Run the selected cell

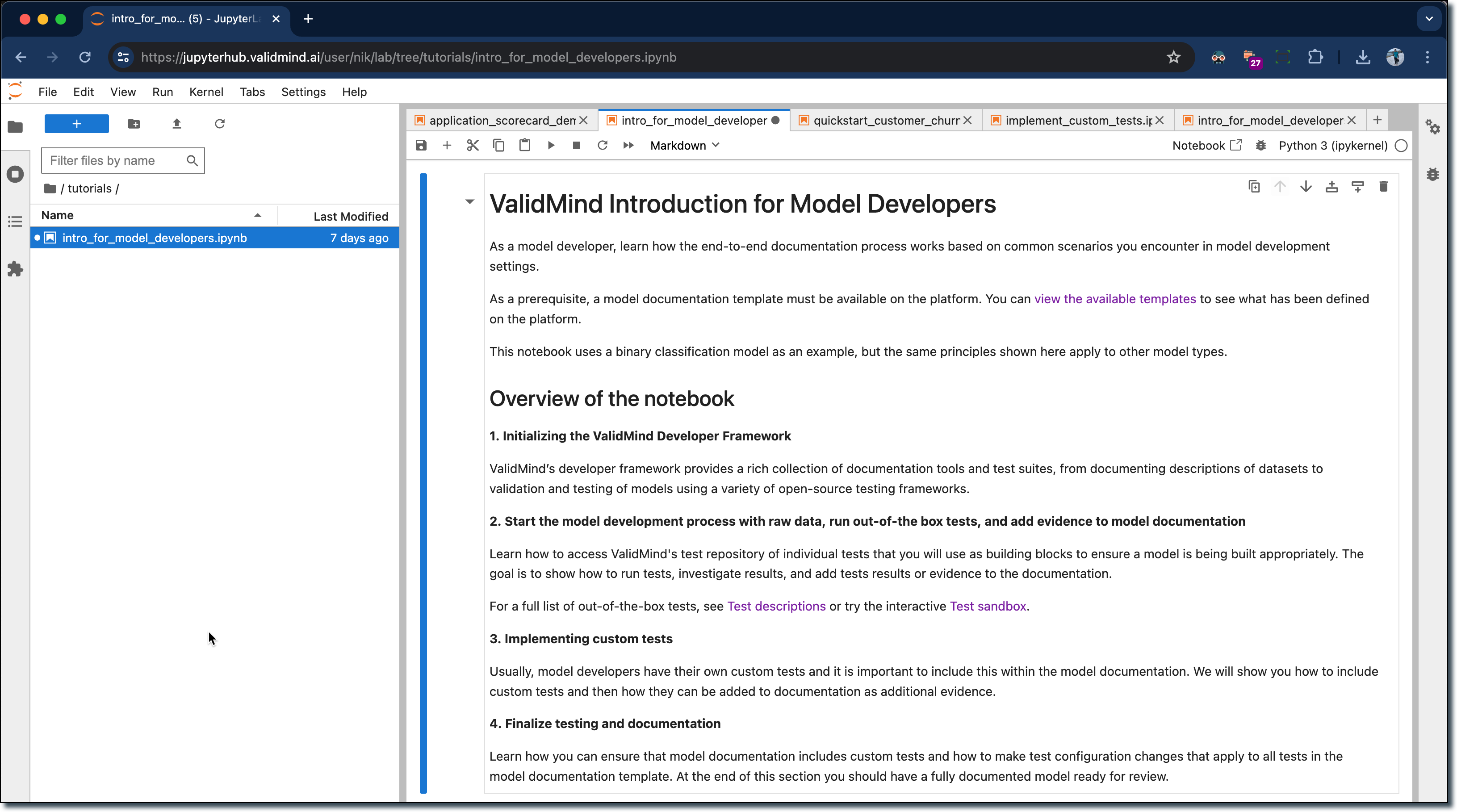pos(550,145)
